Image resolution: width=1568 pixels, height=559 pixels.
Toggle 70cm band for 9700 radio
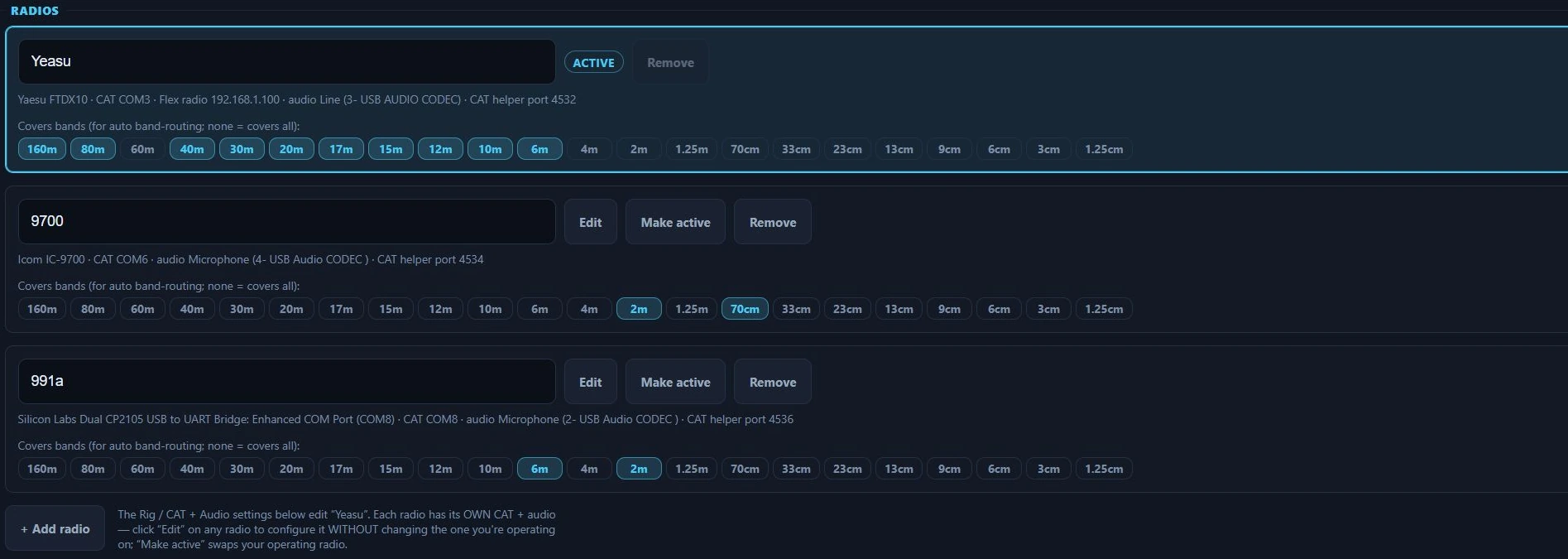point(745,309)
